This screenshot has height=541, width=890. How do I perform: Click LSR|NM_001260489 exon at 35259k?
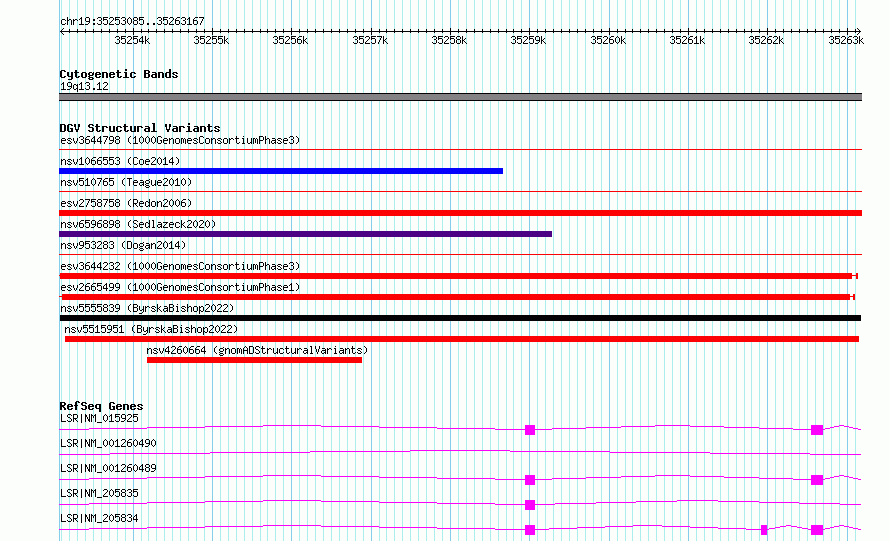coord(530,480)
